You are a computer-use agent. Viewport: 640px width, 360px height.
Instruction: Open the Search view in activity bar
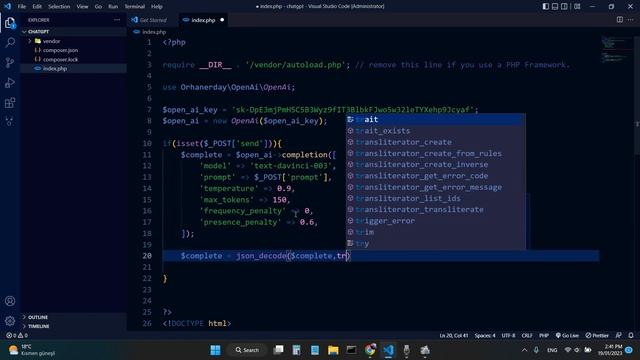[10, 42]
